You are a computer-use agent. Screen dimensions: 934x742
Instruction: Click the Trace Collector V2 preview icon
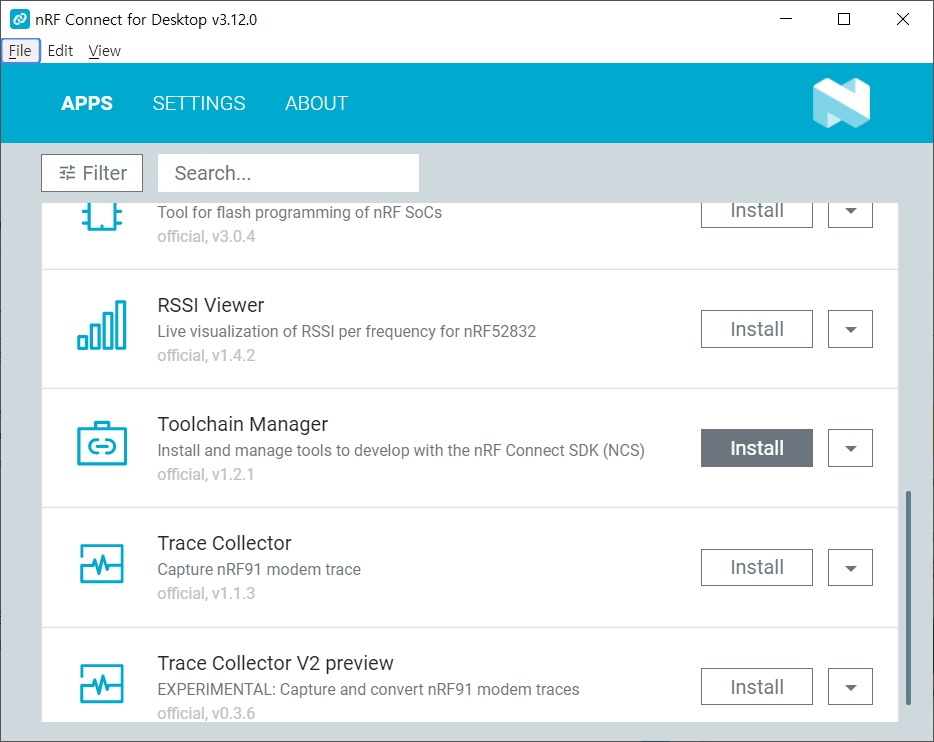(x=101, y=684)
